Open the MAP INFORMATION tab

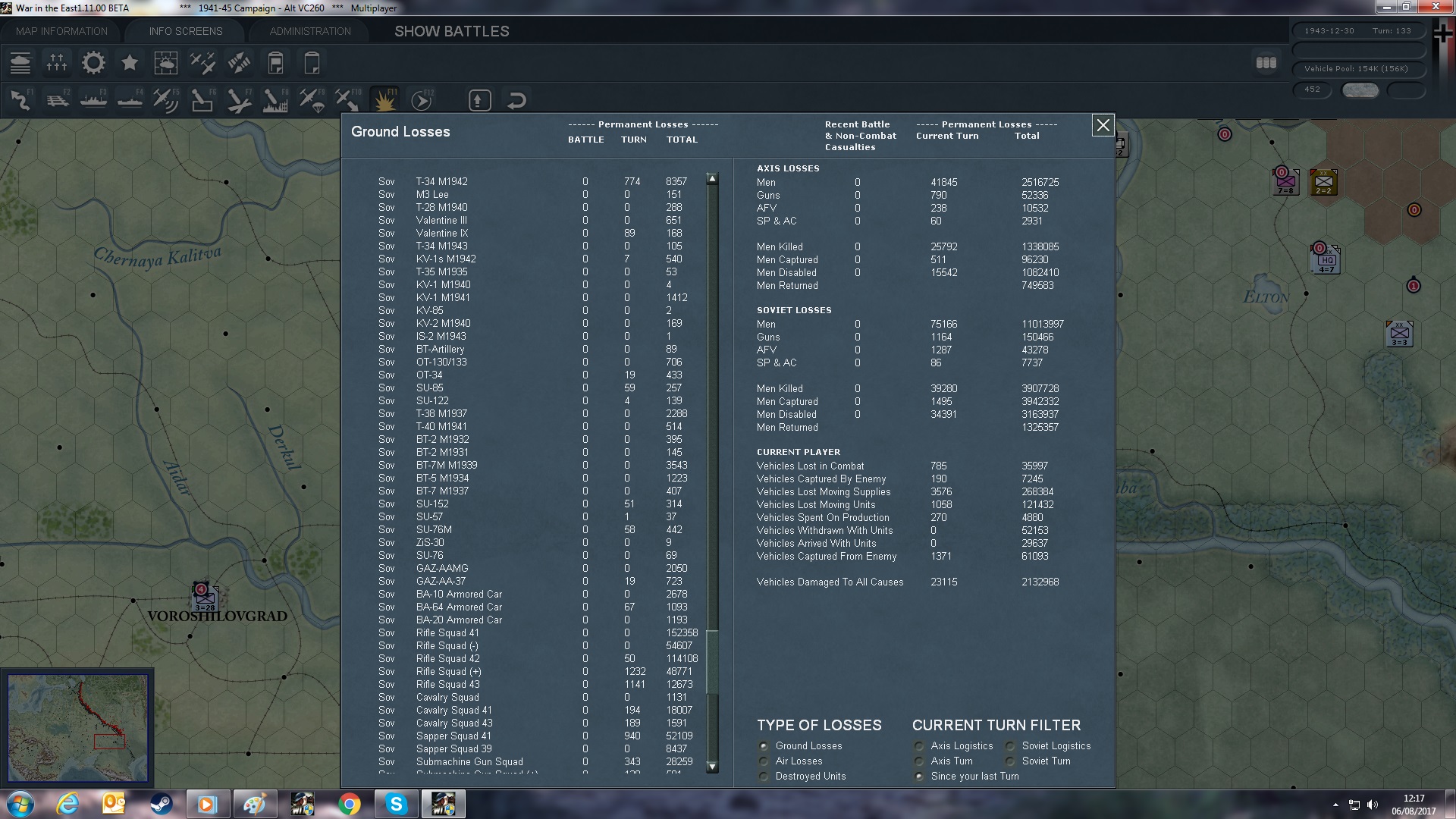[x=61, y=31]
